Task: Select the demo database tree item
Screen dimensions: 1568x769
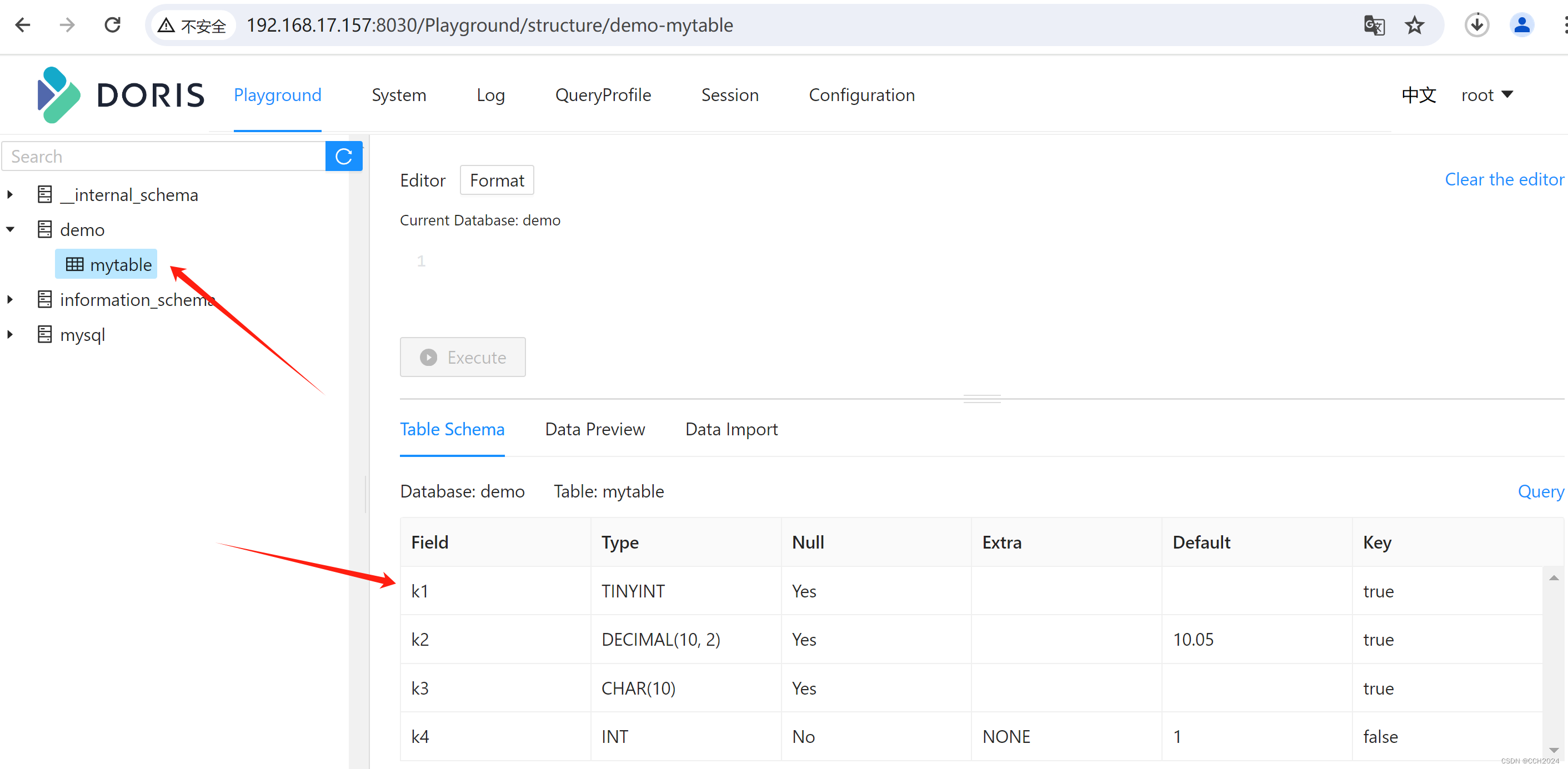Action: tap(82, 229)
